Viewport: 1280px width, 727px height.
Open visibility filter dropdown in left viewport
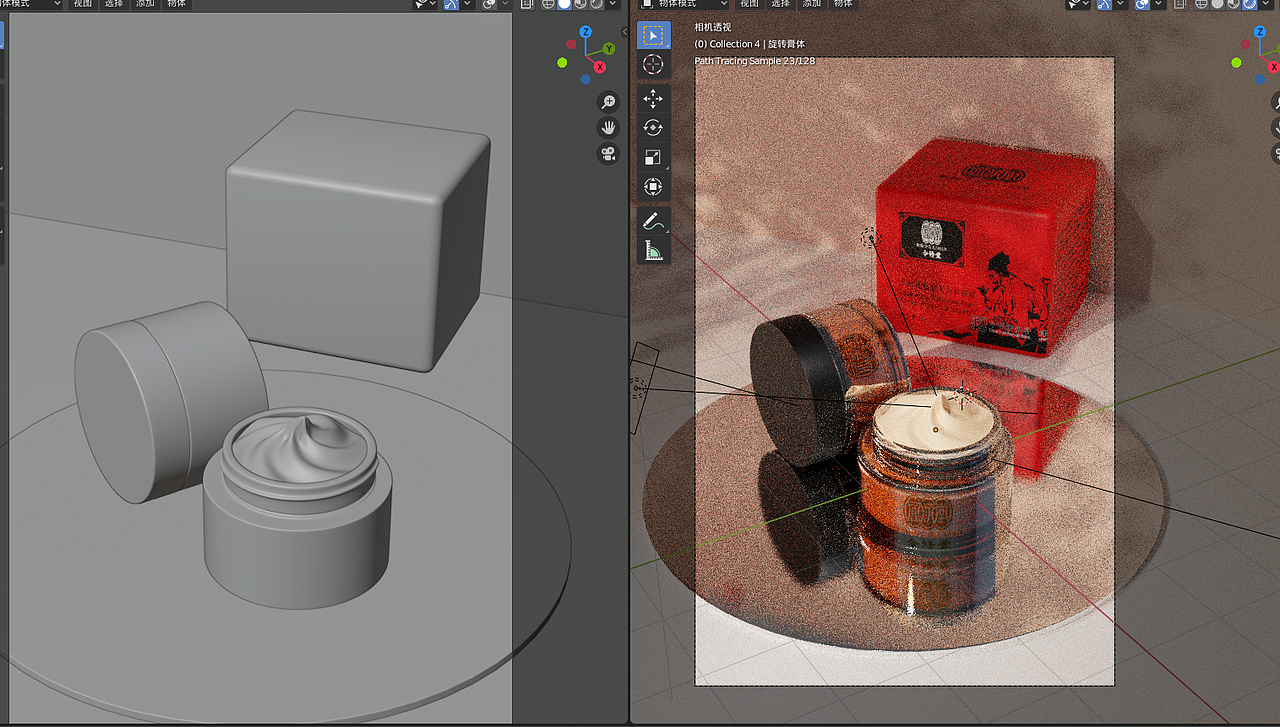click(427, 4)
